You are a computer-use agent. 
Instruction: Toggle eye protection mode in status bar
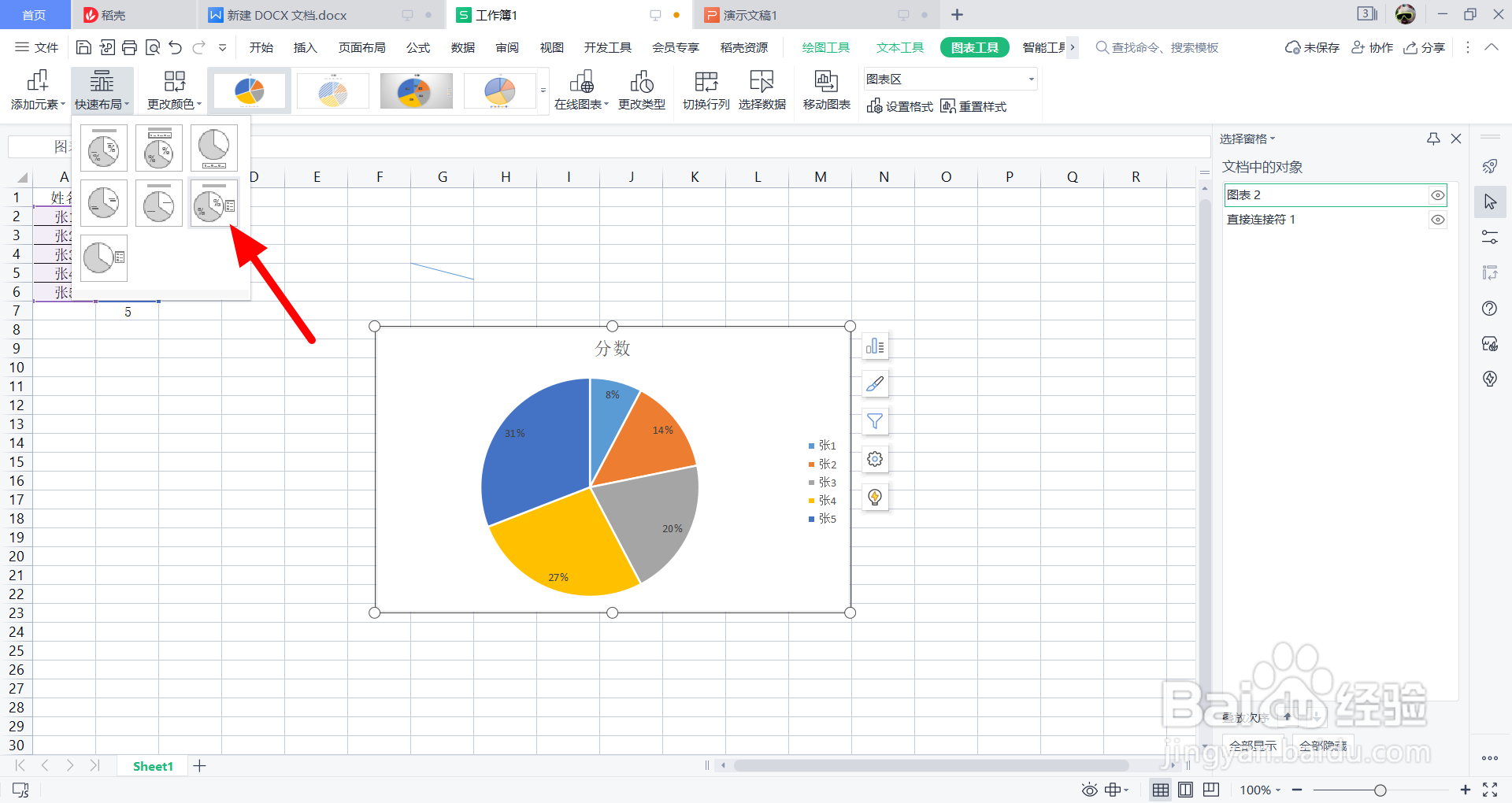pyautogui.click(x=1089, y=790)
